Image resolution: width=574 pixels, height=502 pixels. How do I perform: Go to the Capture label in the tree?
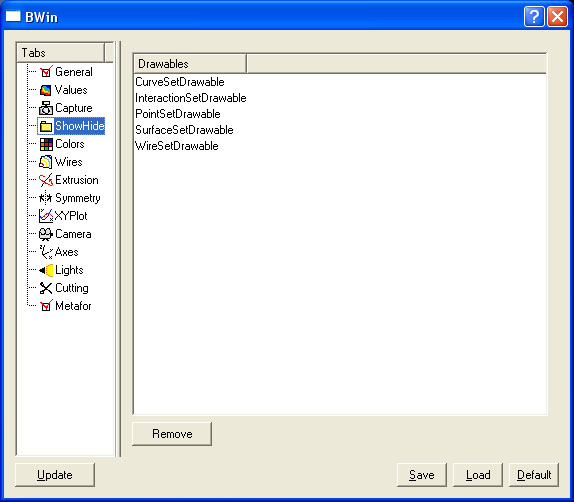(74, 108)
